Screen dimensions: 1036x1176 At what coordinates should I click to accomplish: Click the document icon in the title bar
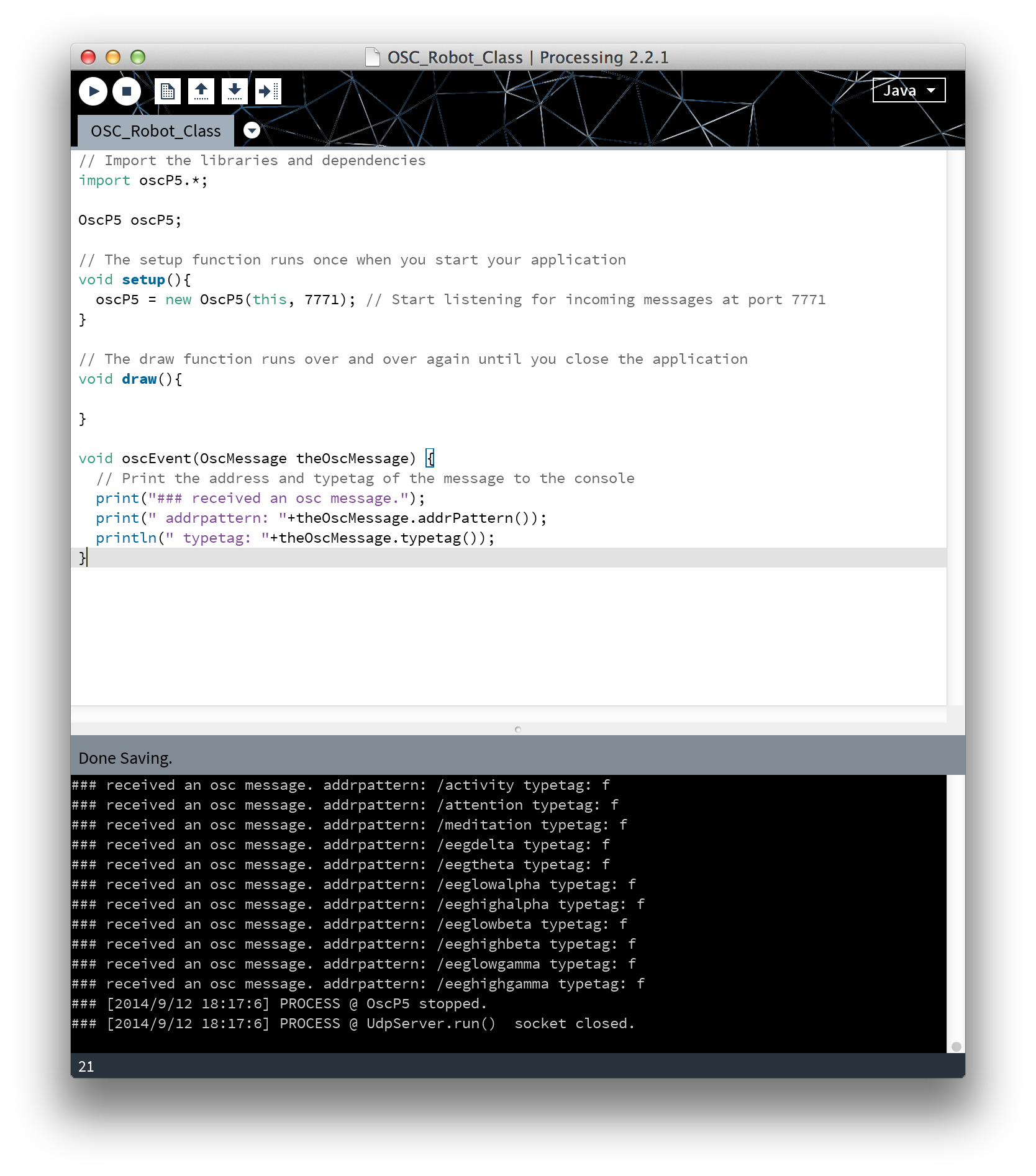373,57
